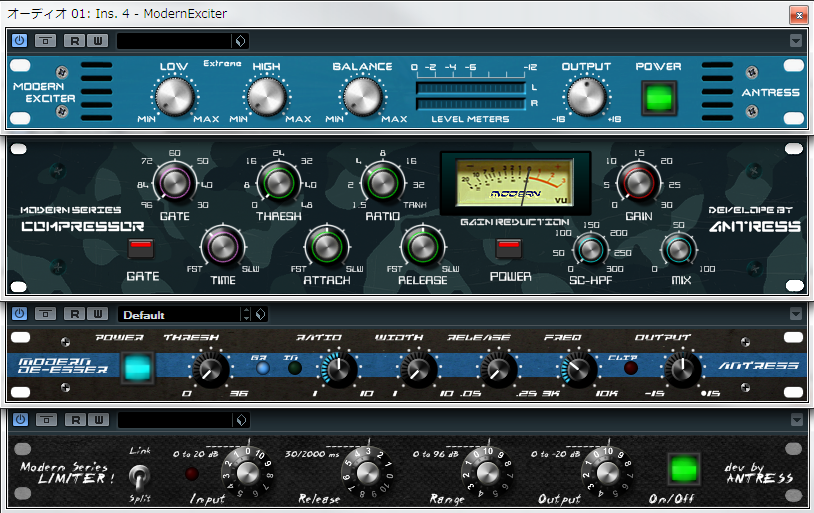This screenshot has height=513, width=814.
Task: Click the ModernExciter HIGH knob
Action: point(267,96)
